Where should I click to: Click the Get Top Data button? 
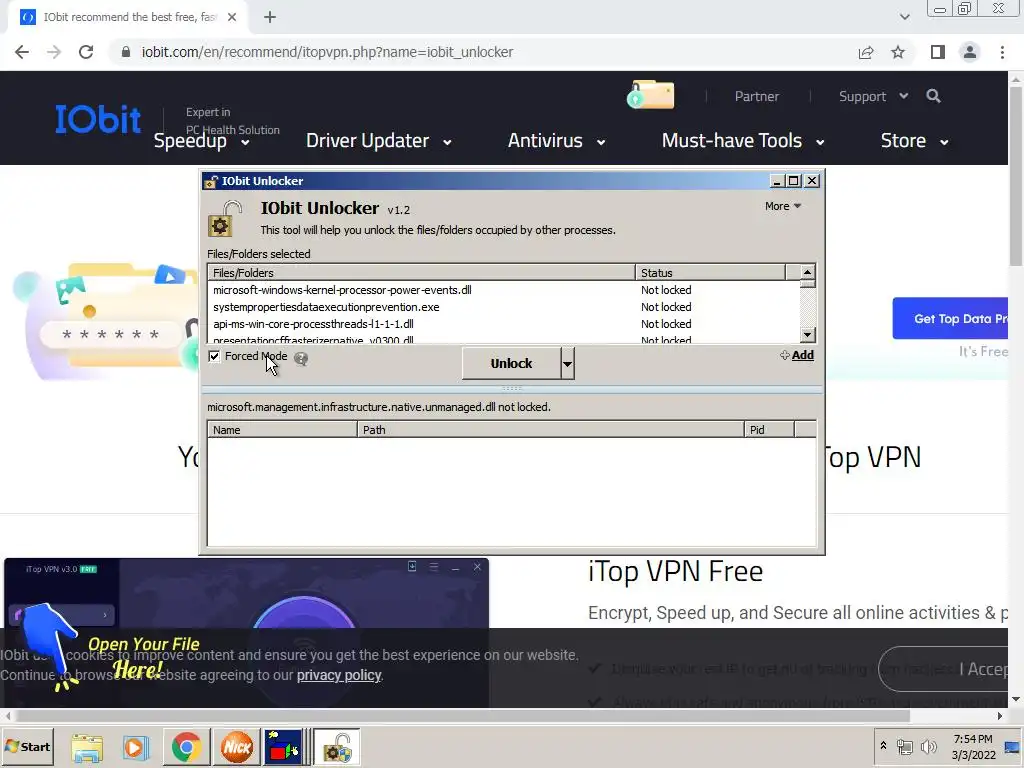tap(950, 319)
